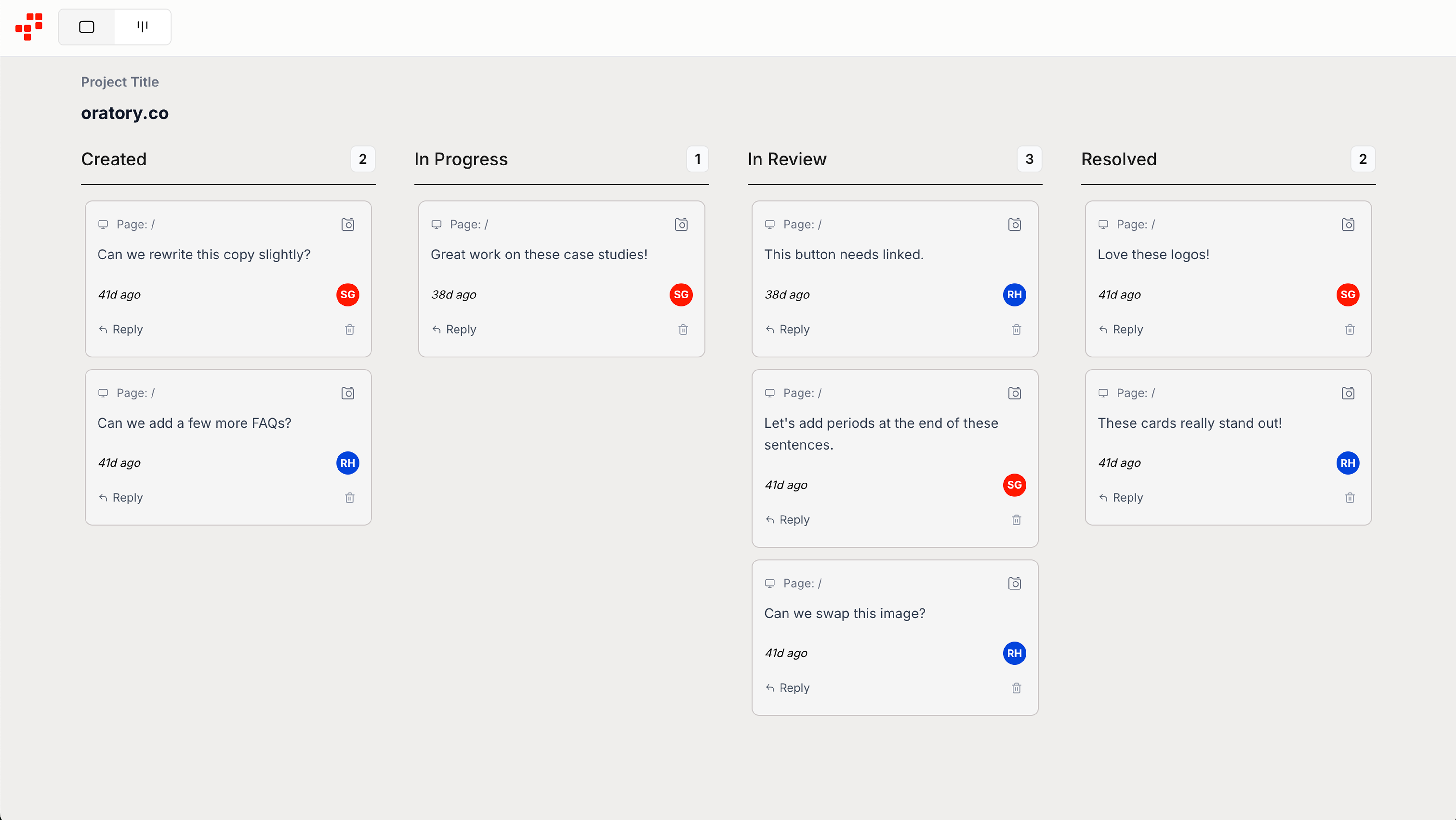
Task: Click the oratory.co project title
Action: click(x=125, y=113)
